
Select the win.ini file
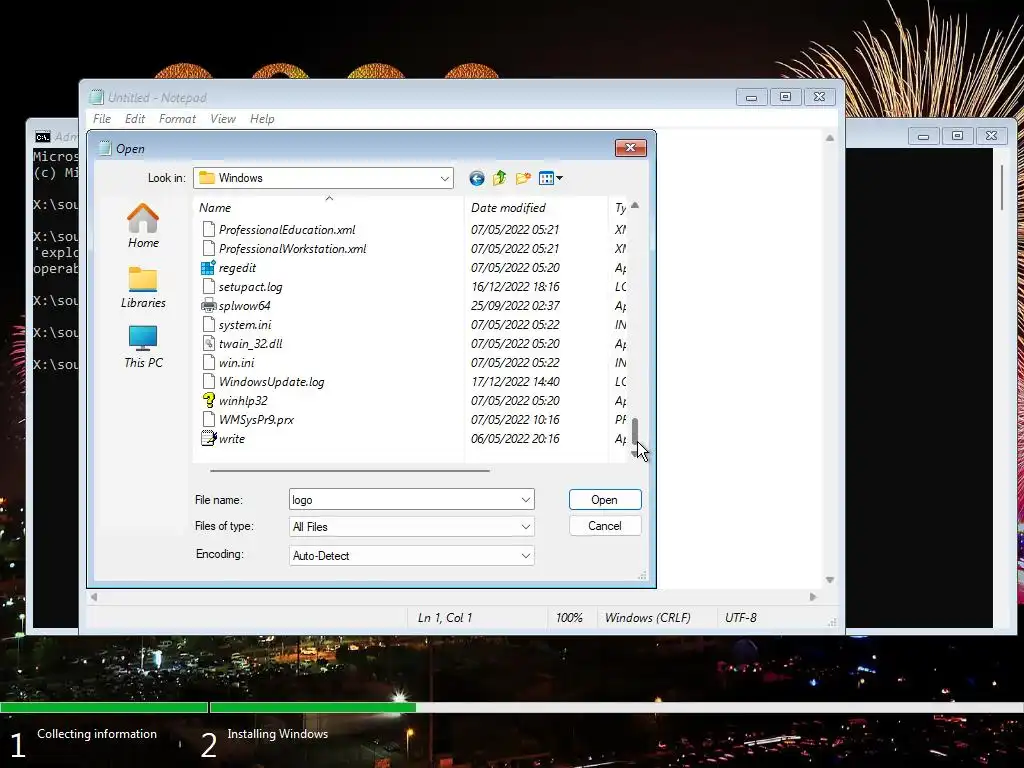[228, 362]
